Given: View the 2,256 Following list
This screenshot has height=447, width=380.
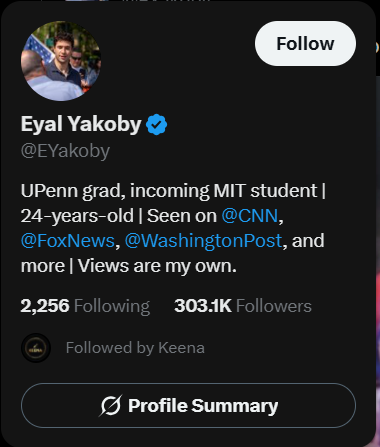Looking at the screenshot, I should coord(85,306).
